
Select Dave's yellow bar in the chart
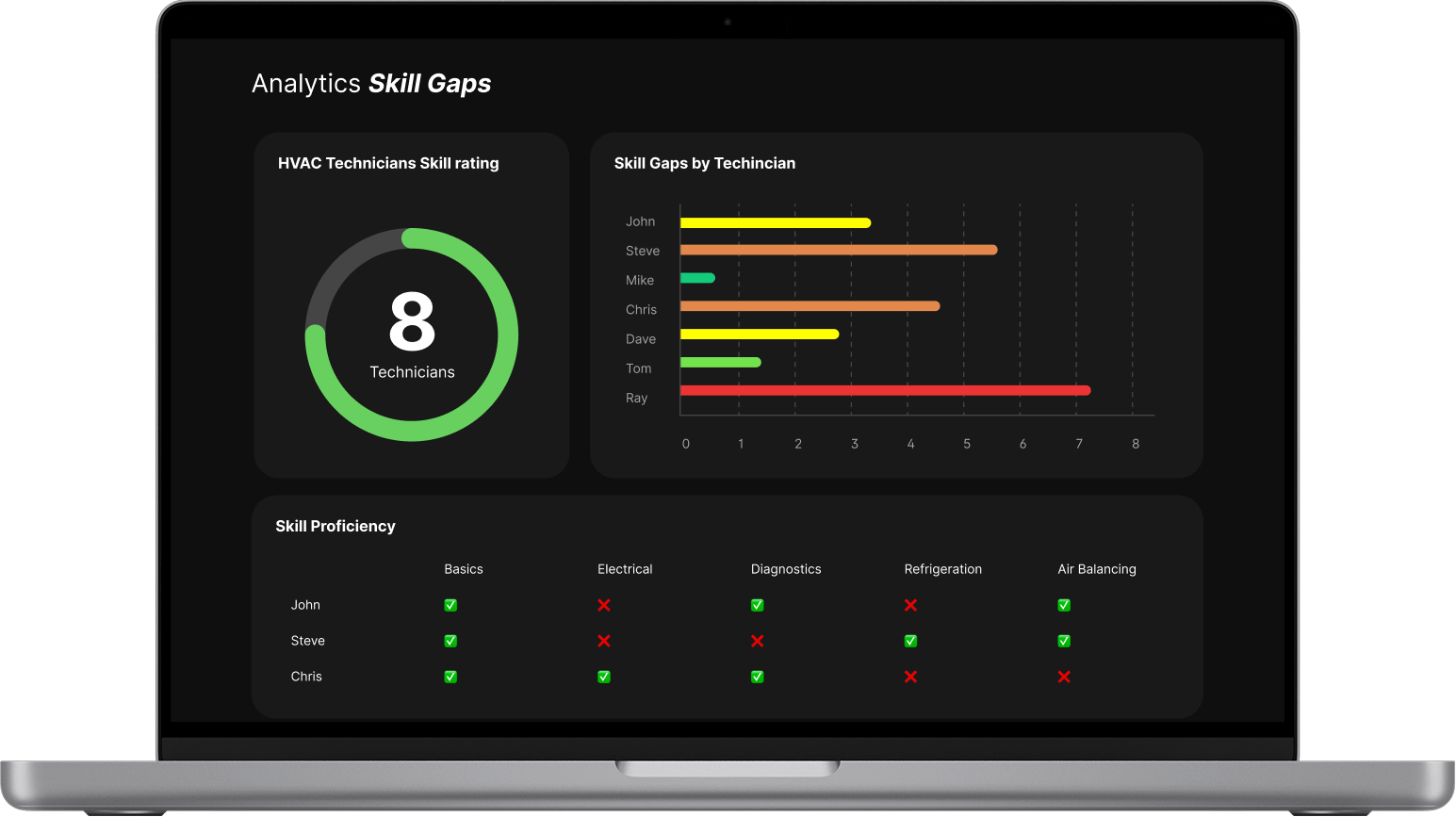tap(760, 335)
